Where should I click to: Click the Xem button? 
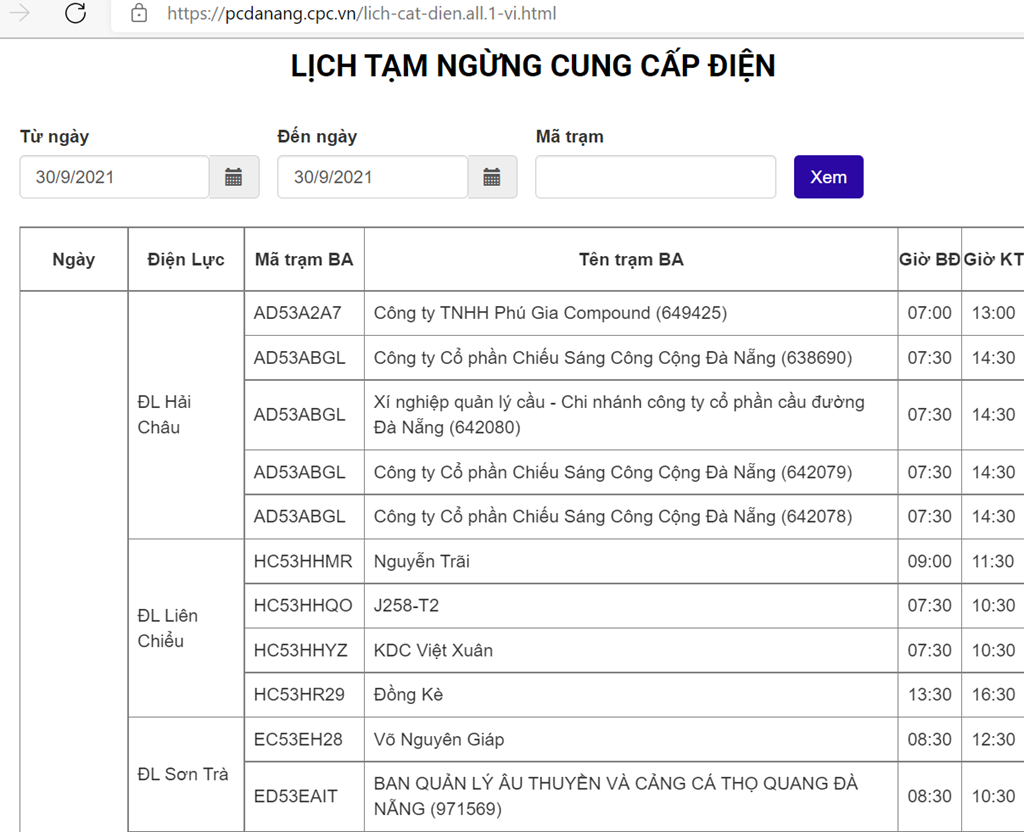click(829, 177)
